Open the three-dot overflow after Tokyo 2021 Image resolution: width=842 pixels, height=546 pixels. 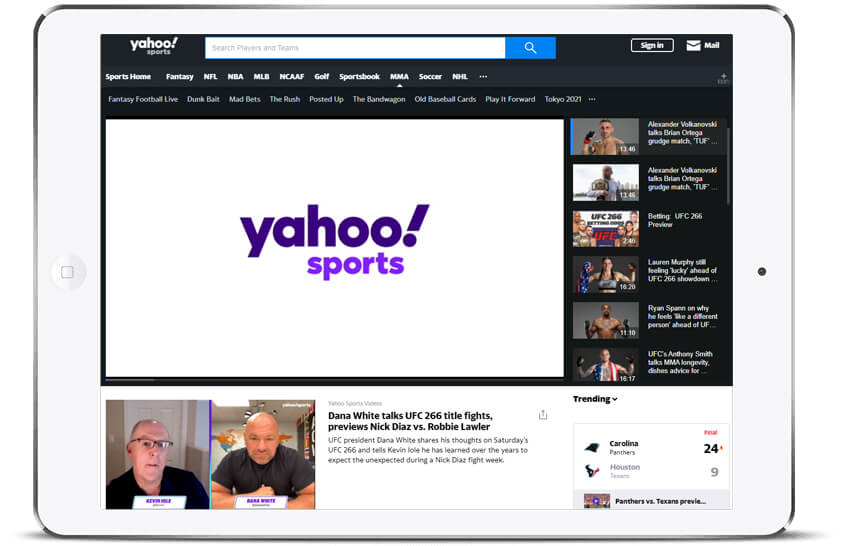[592, 99]
